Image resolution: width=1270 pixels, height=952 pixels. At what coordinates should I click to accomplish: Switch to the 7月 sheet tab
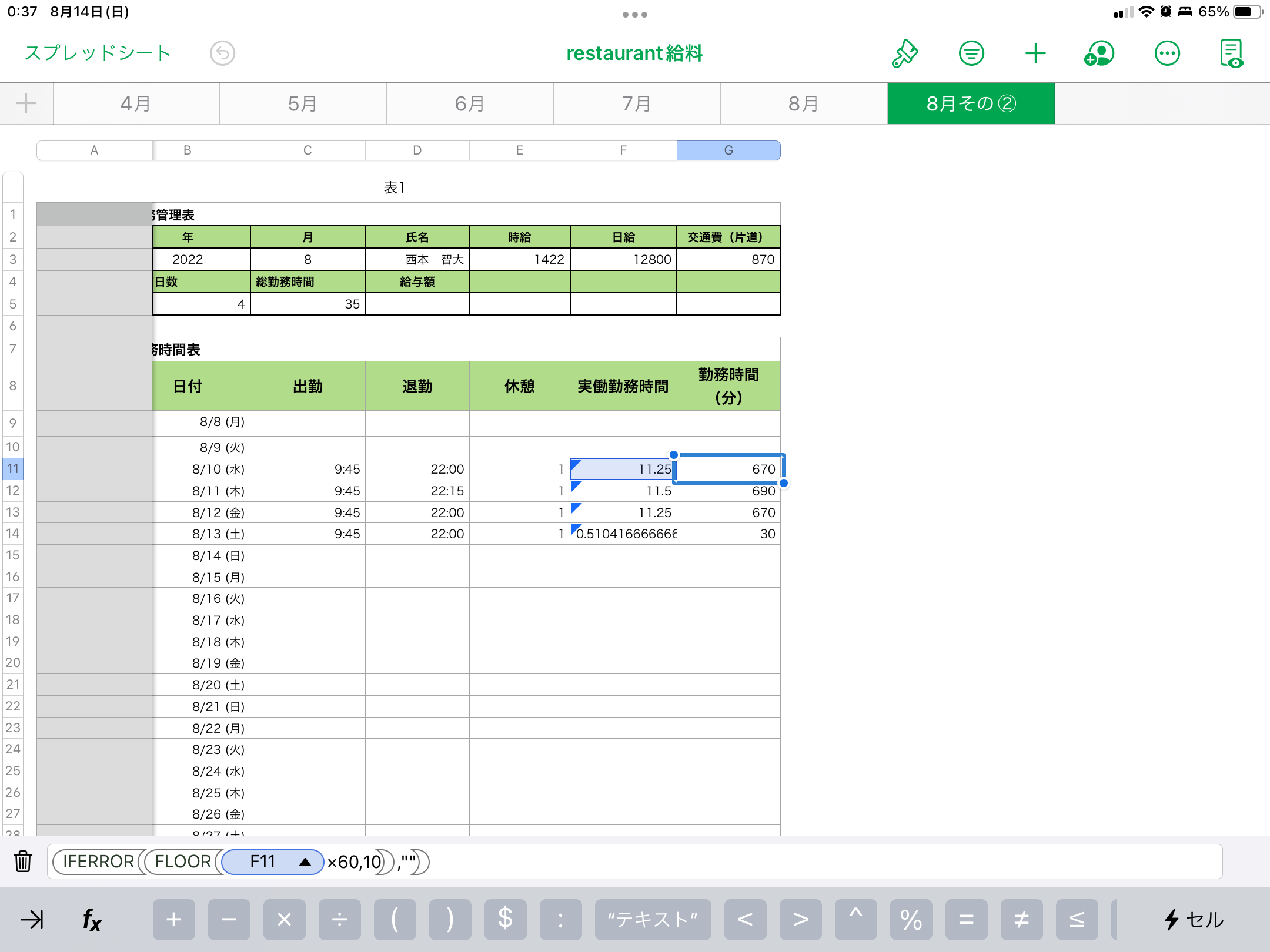(x=637, y=103)
